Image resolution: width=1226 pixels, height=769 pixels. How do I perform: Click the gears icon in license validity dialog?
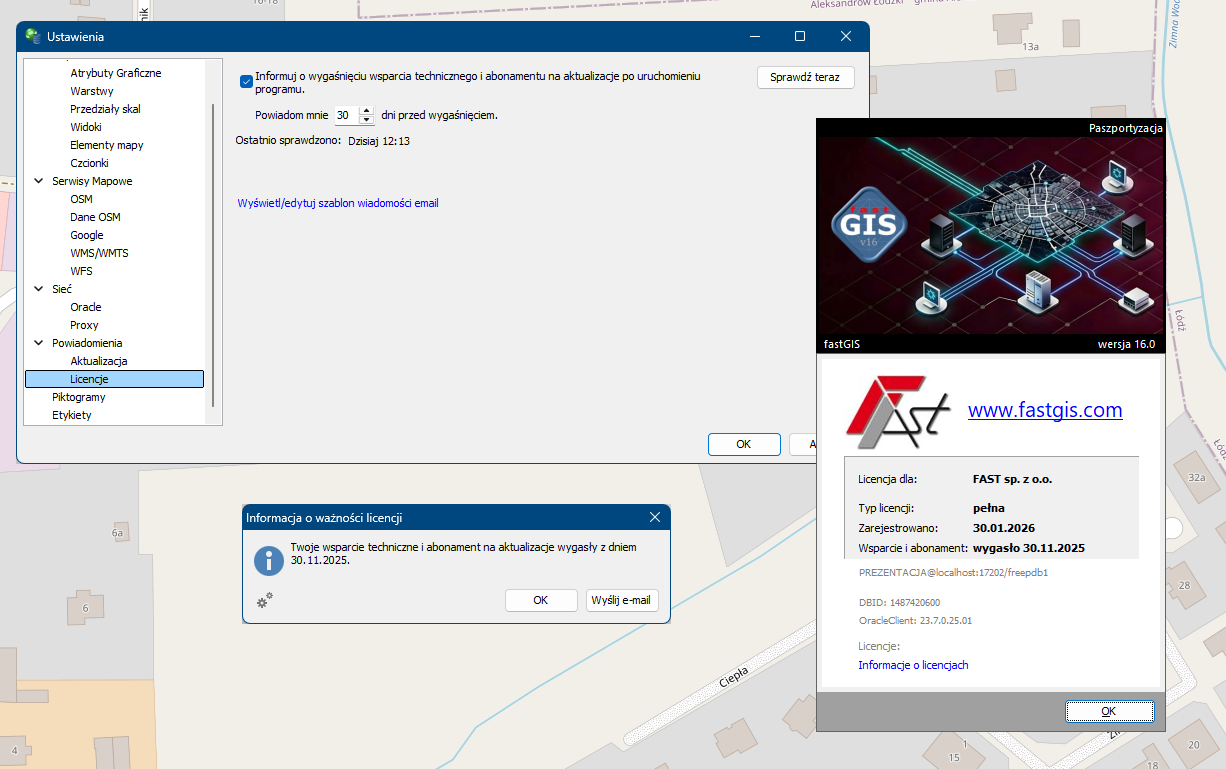point(265,600)
